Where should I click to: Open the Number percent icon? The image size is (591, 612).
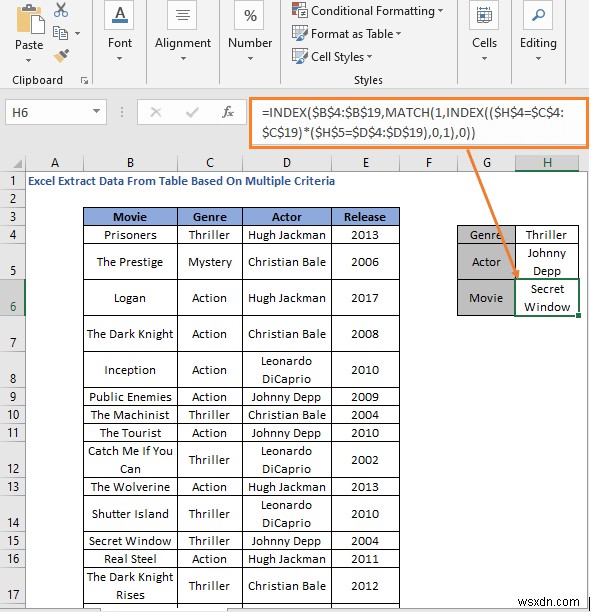tap(250, 15)
